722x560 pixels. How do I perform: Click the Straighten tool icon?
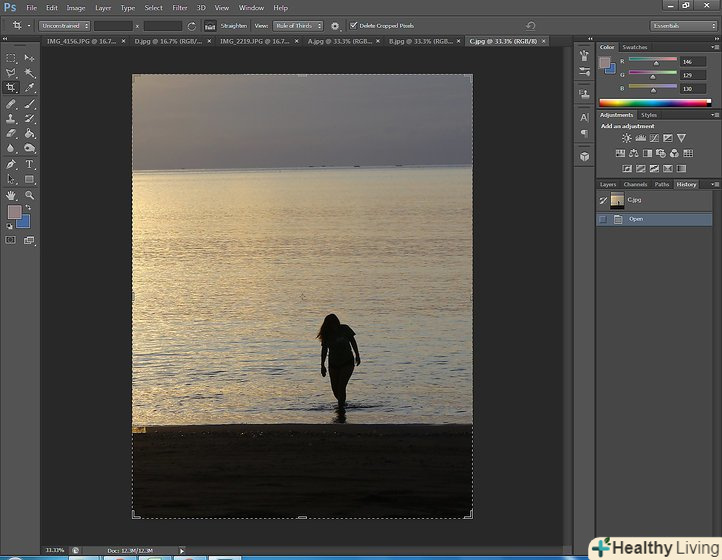210,25
